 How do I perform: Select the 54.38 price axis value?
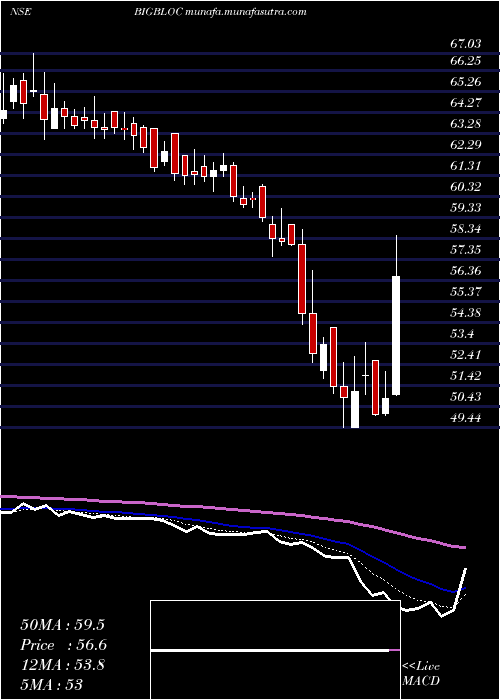point(466,312)
